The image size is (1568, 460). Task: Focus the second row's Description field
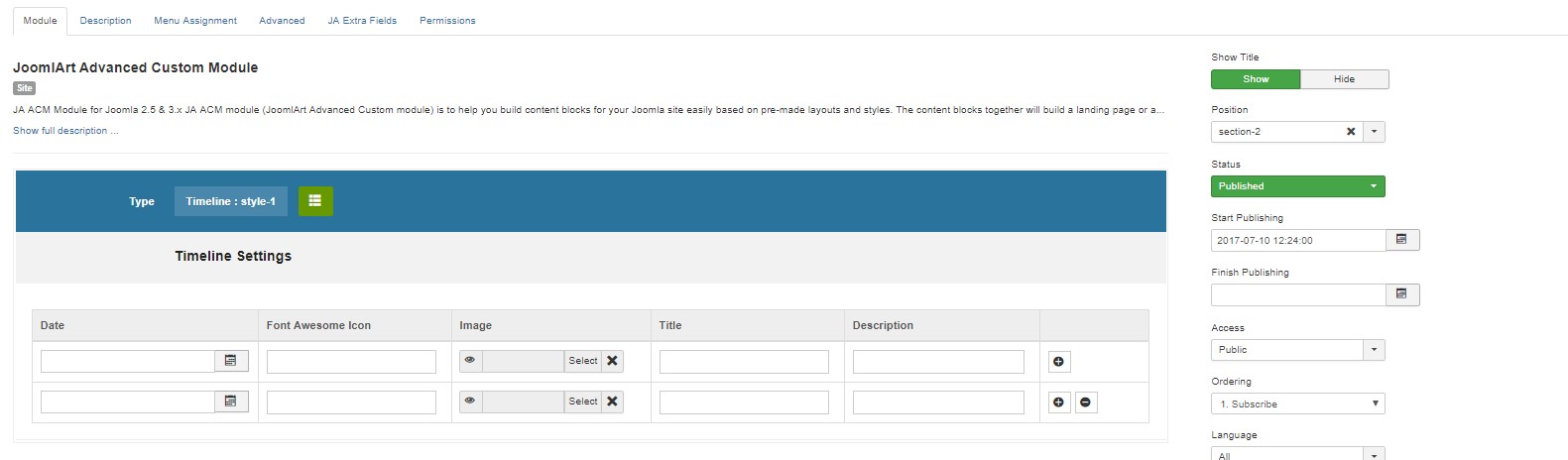pos(938,402)
